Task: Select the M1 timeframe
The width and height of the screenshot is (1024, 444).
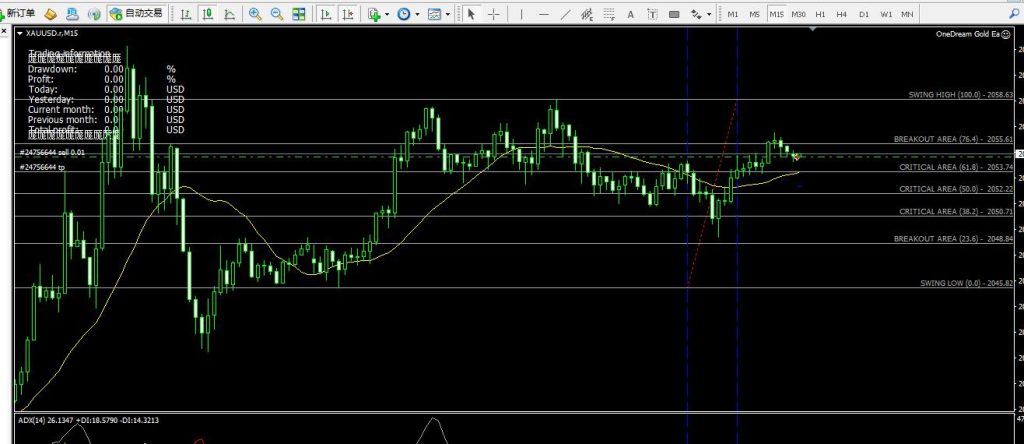Action: (733, 14)
